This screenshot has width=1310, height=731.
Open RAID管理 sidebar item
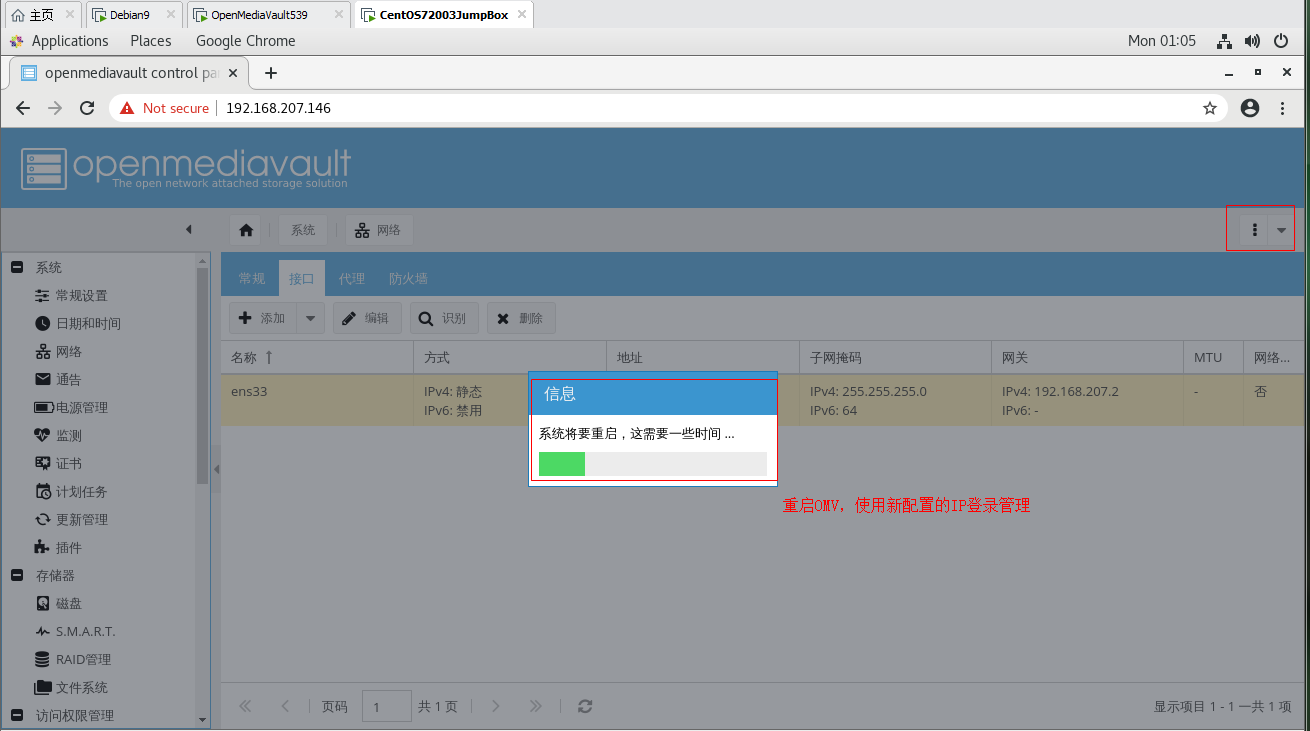(x=72, y=660)
